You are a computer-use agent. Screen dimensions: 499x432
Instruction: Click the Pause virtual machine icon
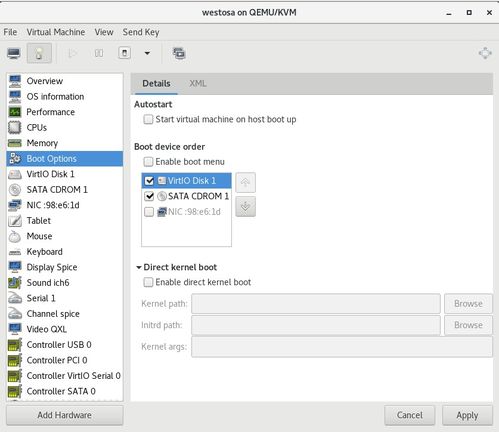point(99,53)
